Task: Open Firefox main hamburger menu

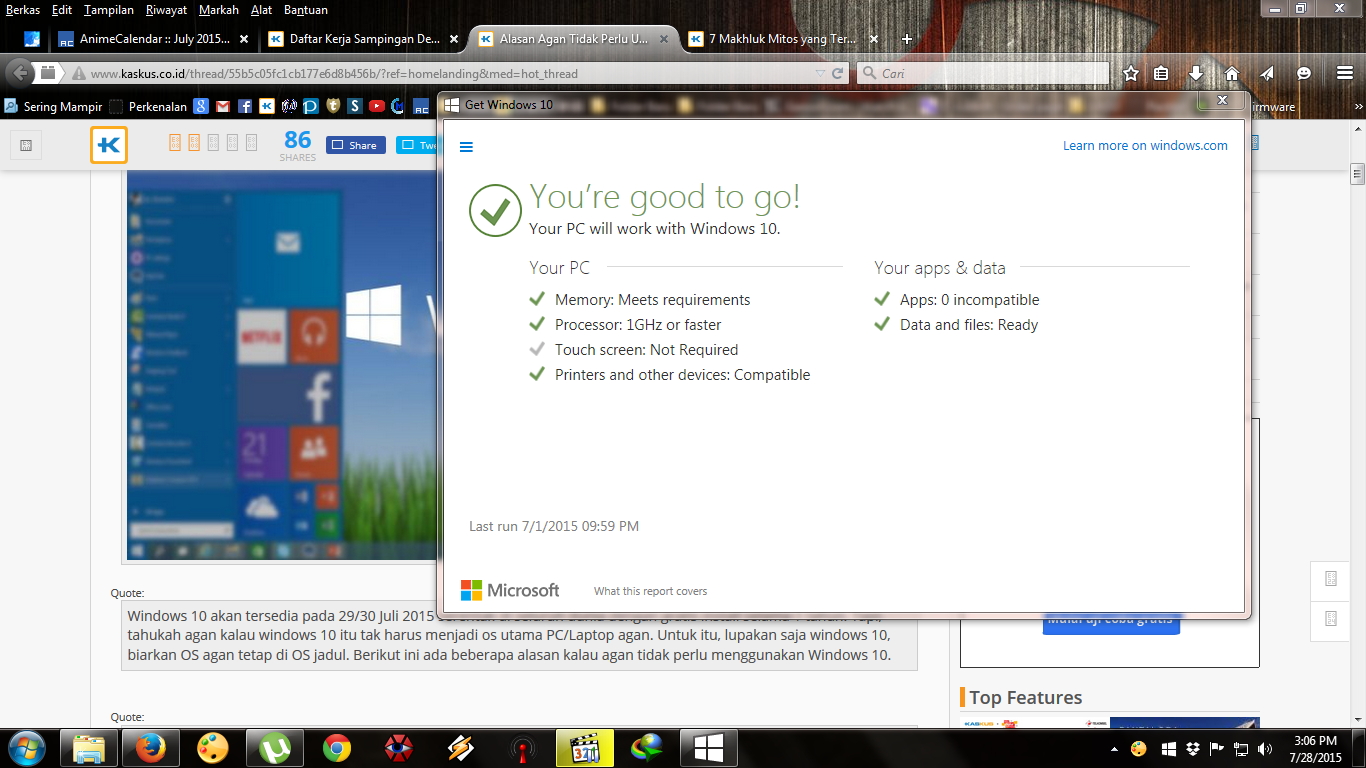Action: [x=1345, y=73]
